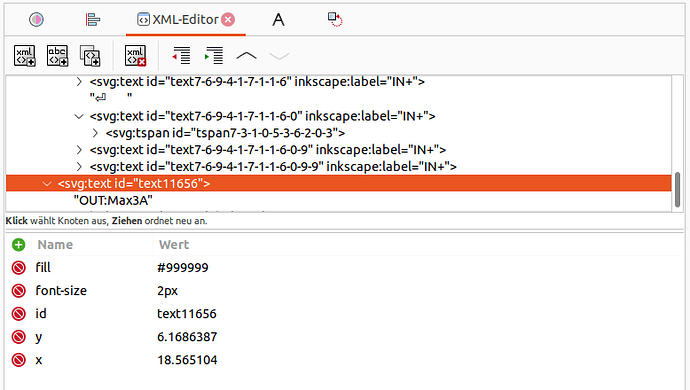690x390 pixels.
Task: Close the XML-Editor tab
Action: pos(228,19)
